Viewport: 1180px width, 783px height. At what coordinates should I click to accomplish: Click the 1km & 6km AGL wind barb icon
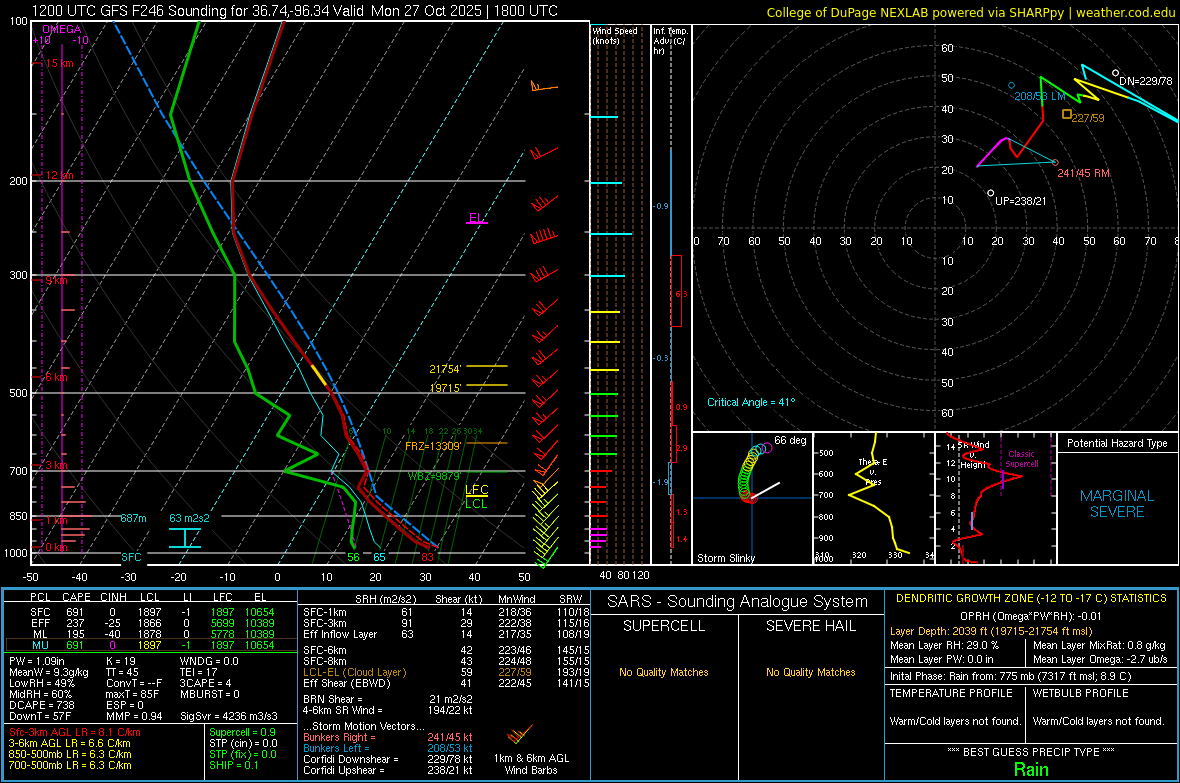pos(519,734)
